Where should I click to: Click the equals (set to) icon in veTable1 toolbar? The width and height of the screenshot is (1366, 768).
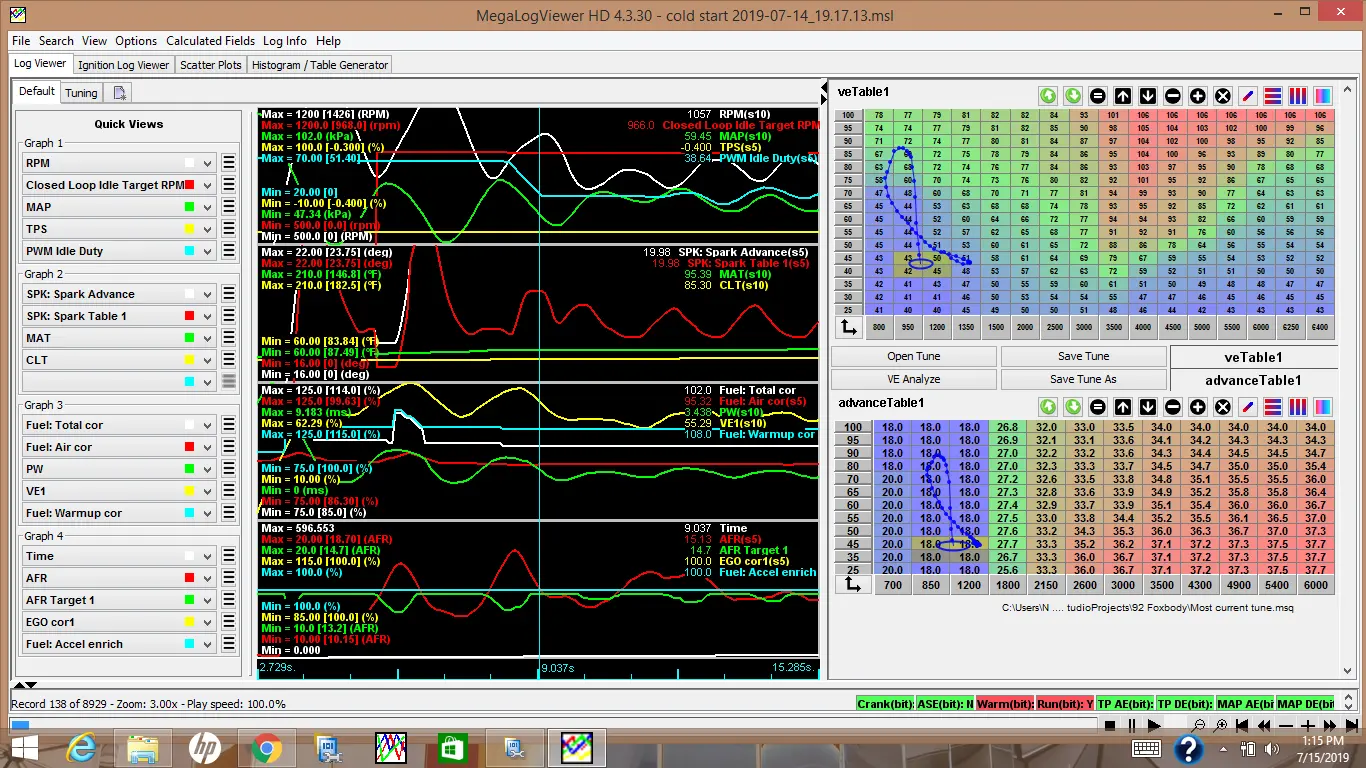1098,96
